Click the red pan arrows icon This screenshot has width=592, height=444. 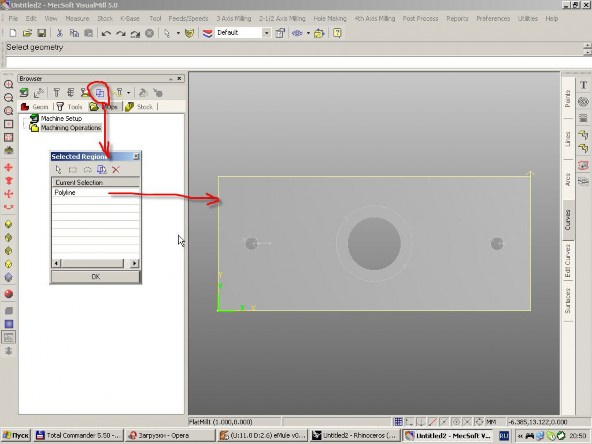(x=8, y=167)
